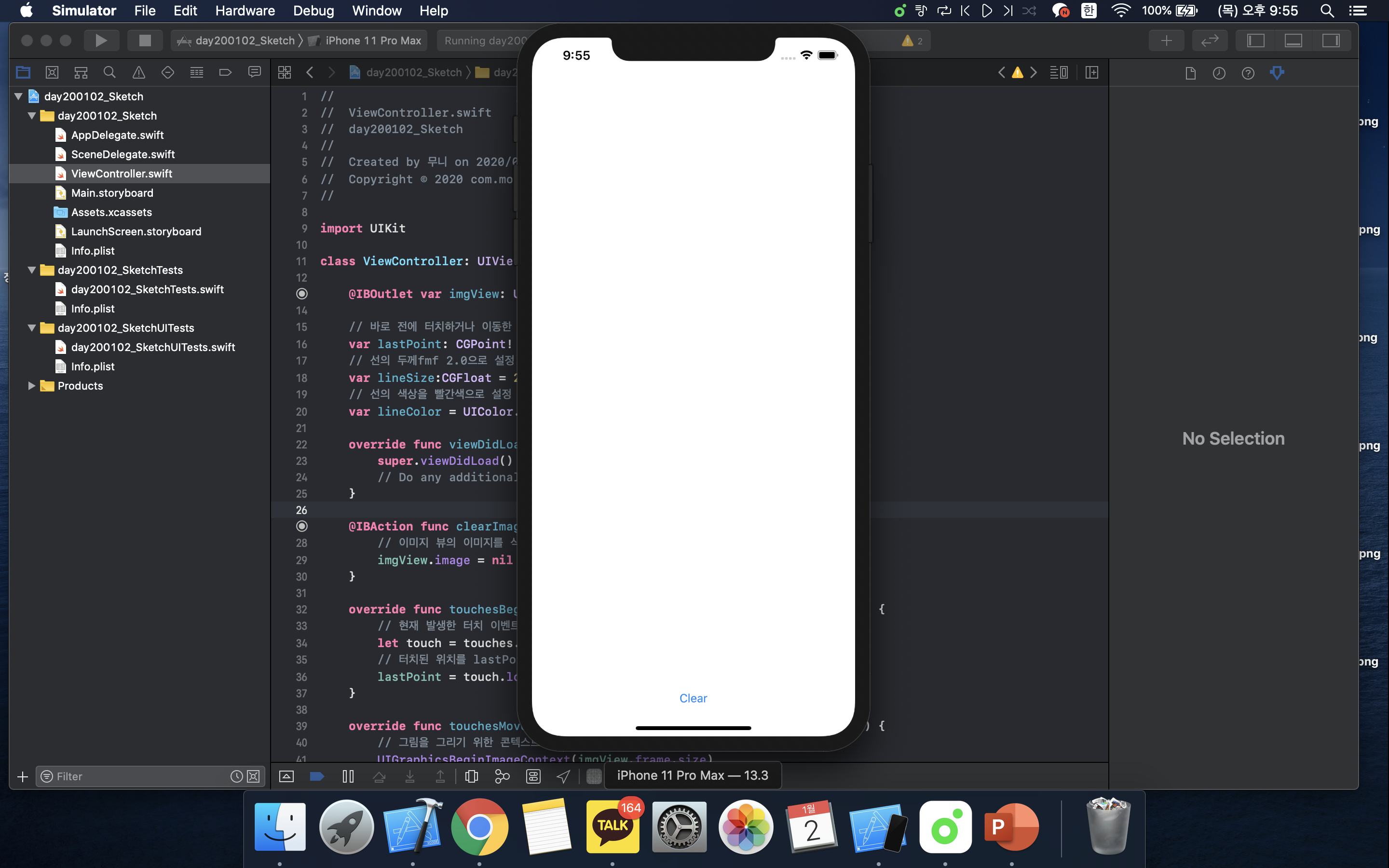This screenshot has width=1389, height=868.
Task: Collapse the day200102_SketchTests folder
Action: pyautogui.click(x=32, y=270)
